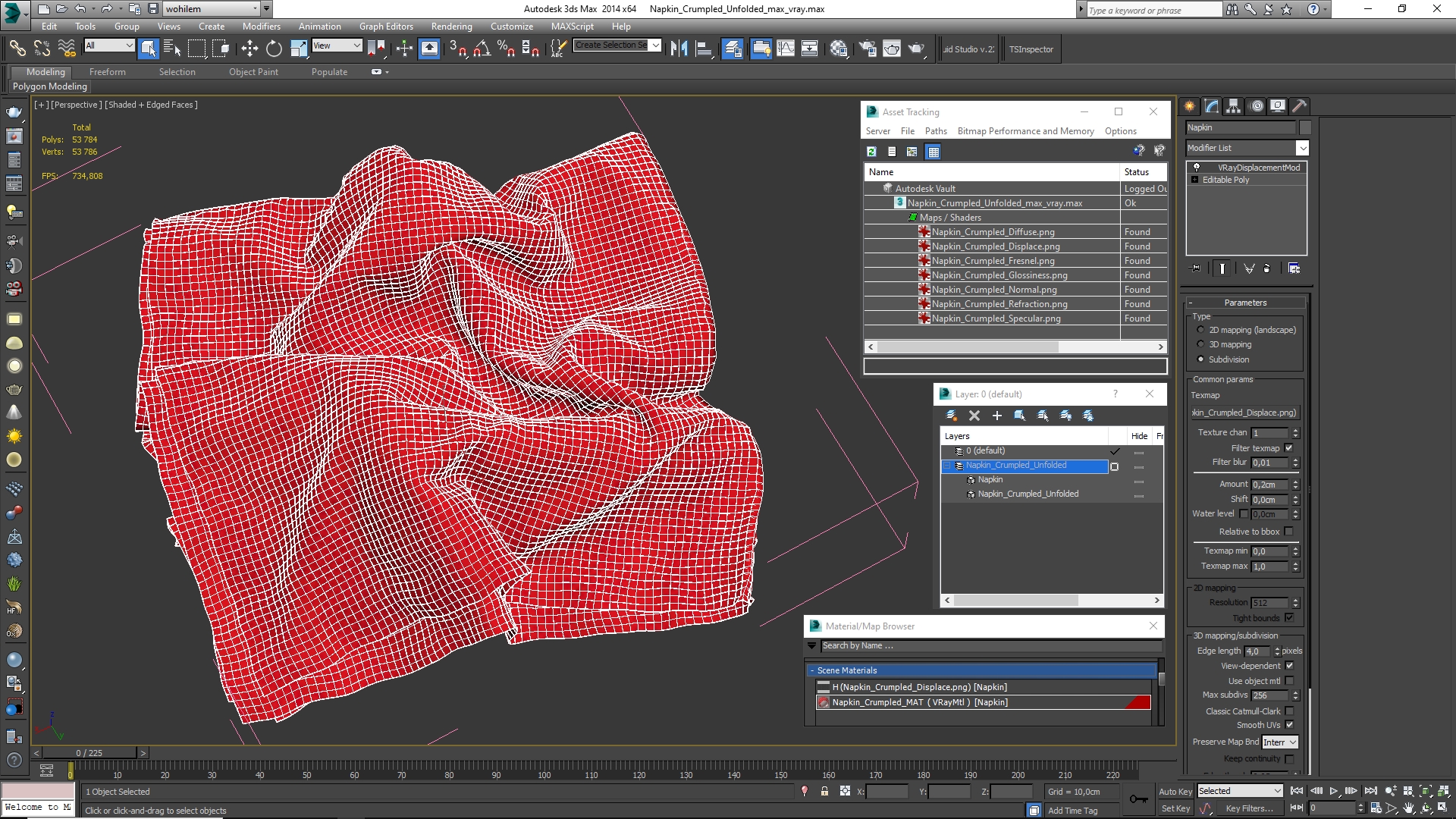Enable the Use object mtl checkbox

click(x=1289, y=681)
